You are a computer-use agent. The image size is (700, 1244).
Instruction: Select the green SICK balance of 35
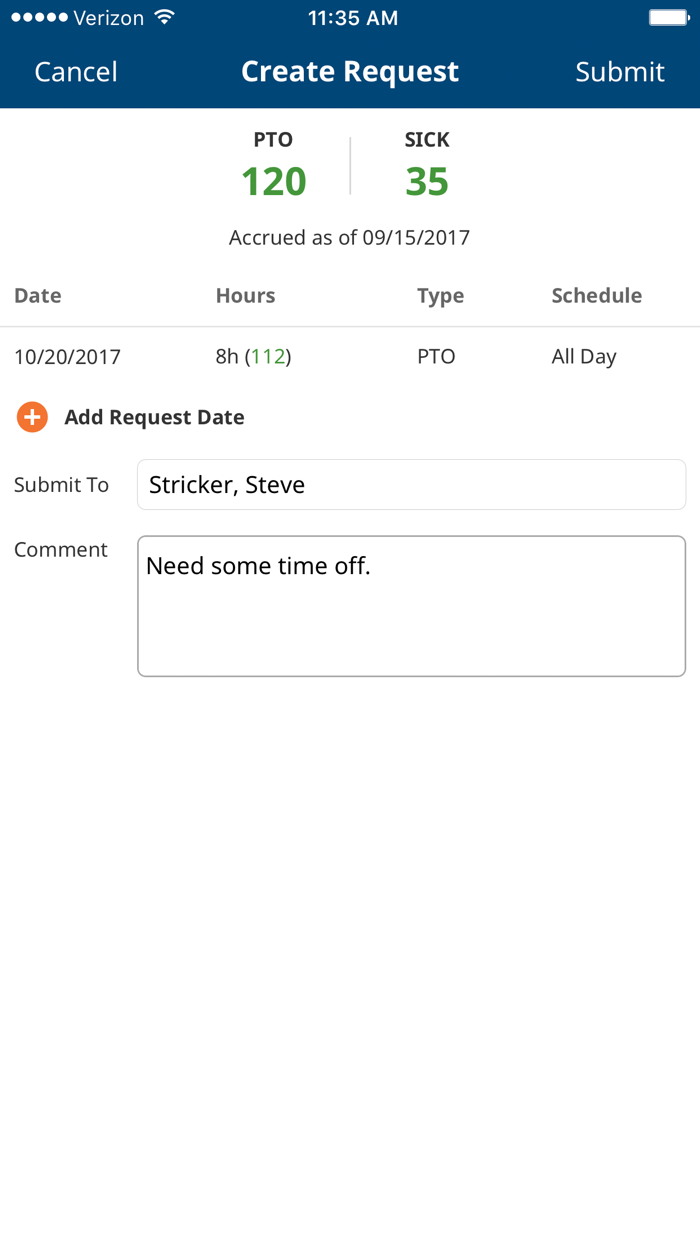[427, 181]
